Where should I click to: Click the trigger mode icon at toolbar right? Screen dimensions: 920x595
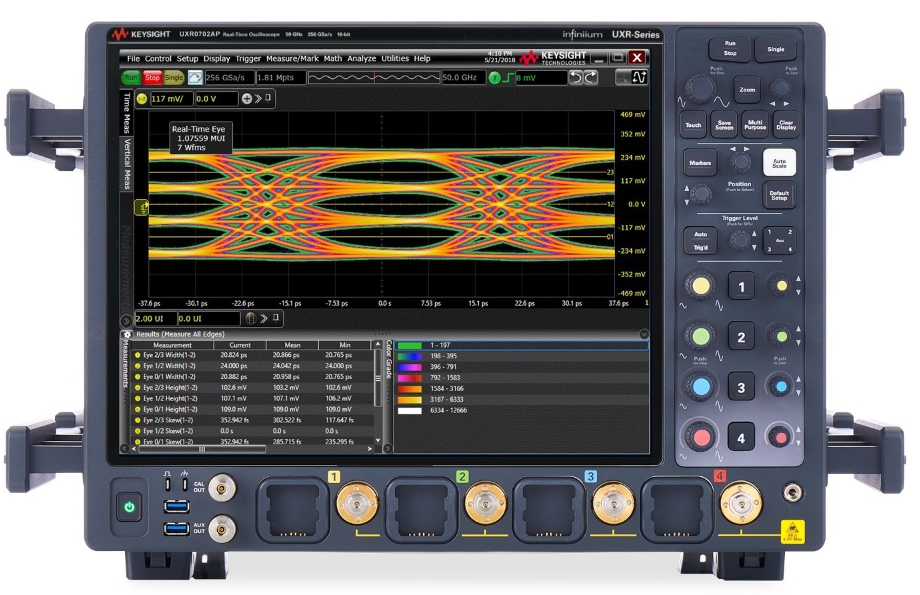(639, 78)
